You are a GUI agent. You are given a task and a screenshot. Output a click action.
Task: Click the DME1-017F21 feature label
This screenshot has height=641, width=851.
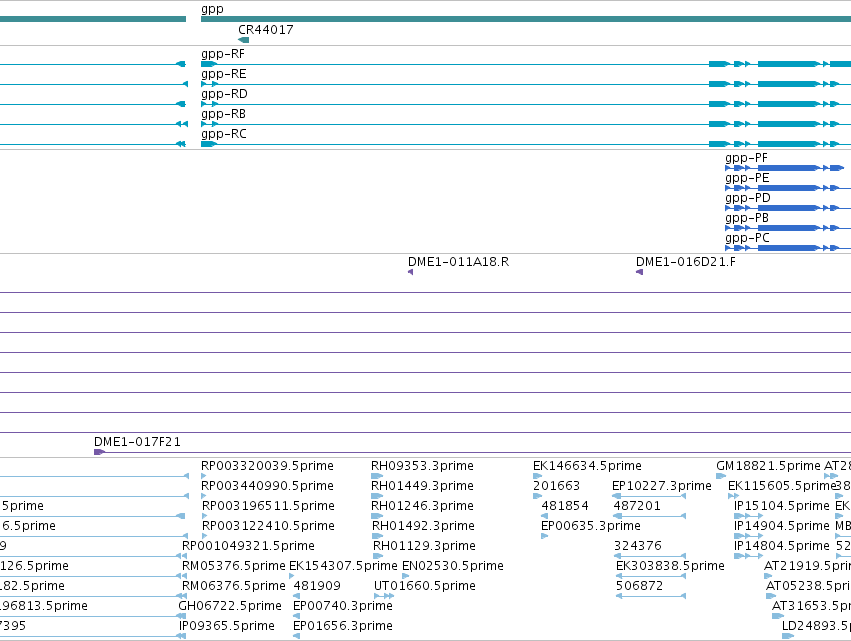click(x=137, y=442)
